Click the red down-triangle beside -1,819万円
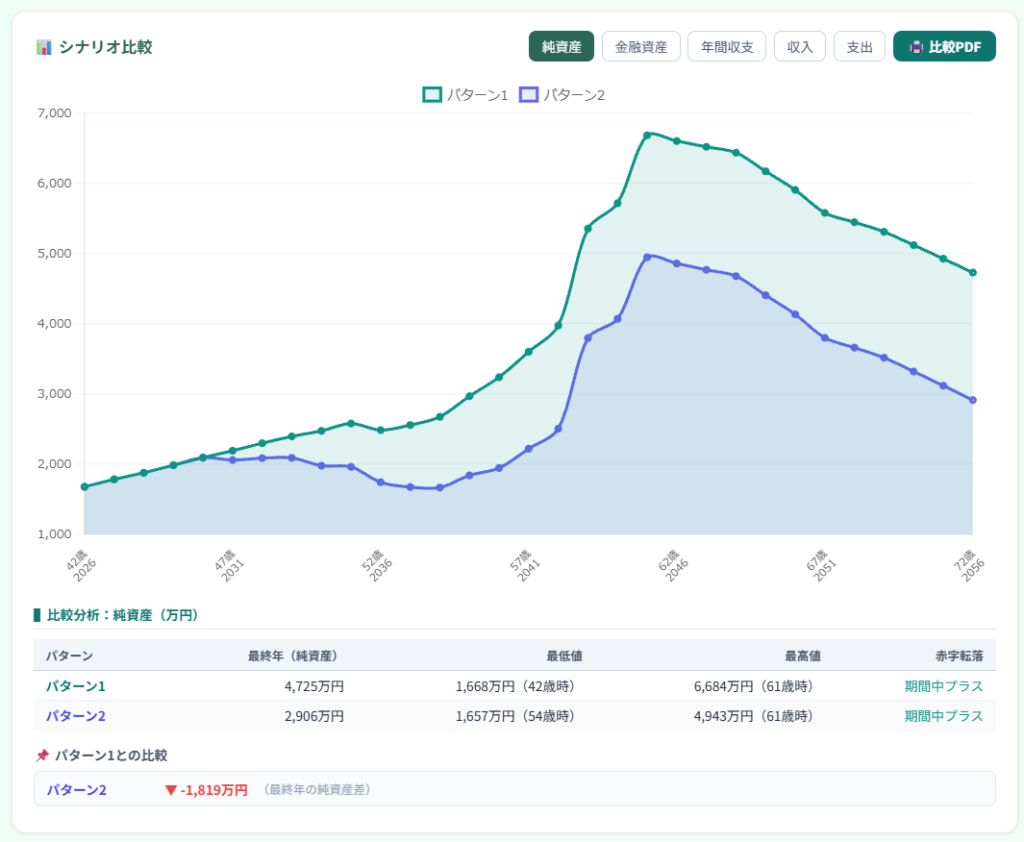 tap(171, 790)
